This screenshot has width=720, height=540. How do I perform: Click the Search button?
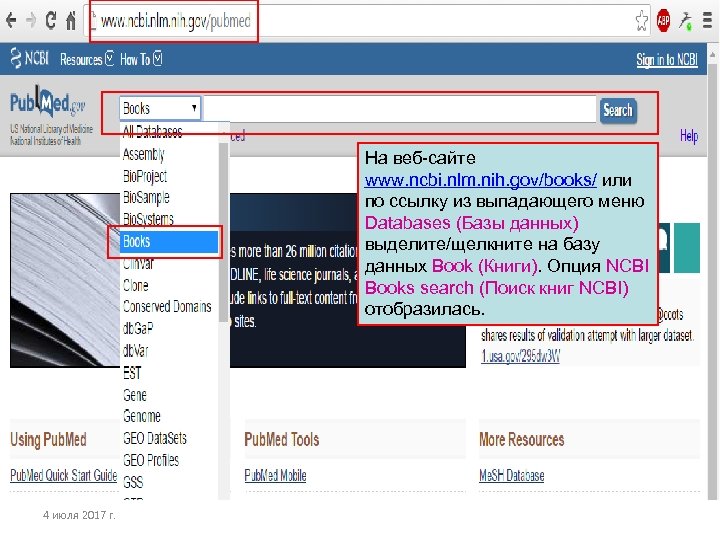pos(618,110)
